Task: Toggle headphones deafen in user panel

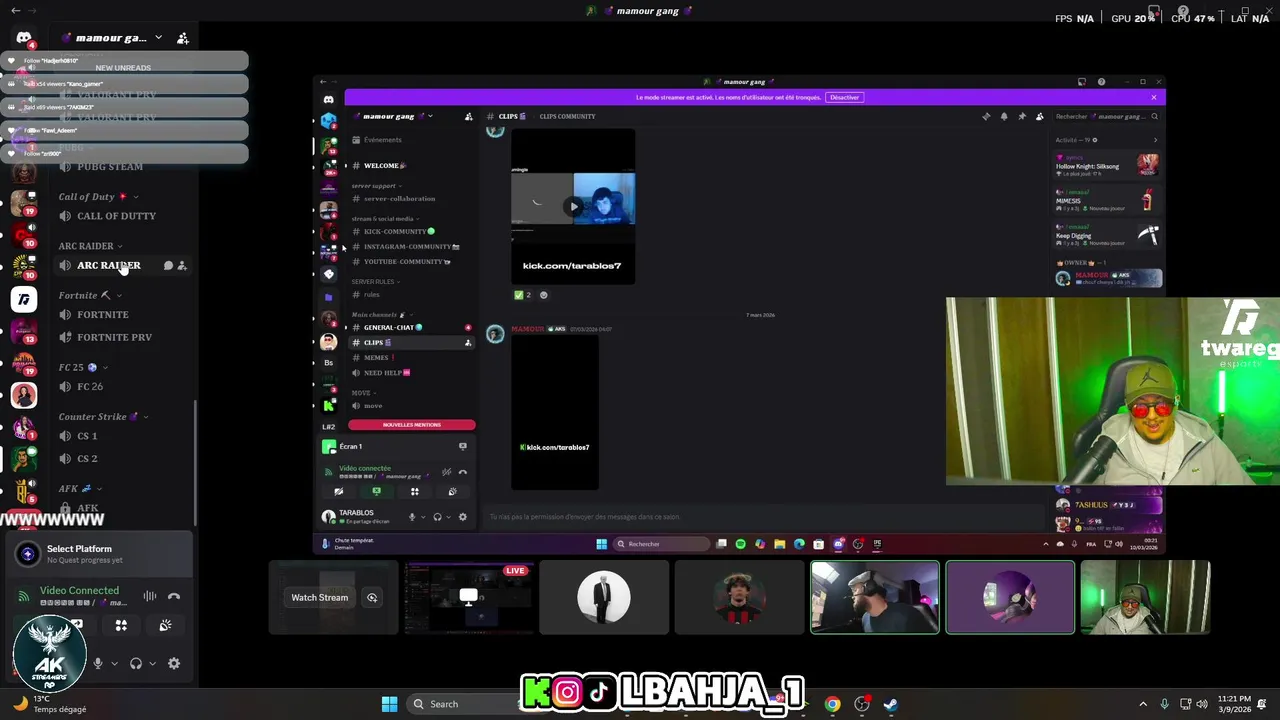Action: [136, 663]
